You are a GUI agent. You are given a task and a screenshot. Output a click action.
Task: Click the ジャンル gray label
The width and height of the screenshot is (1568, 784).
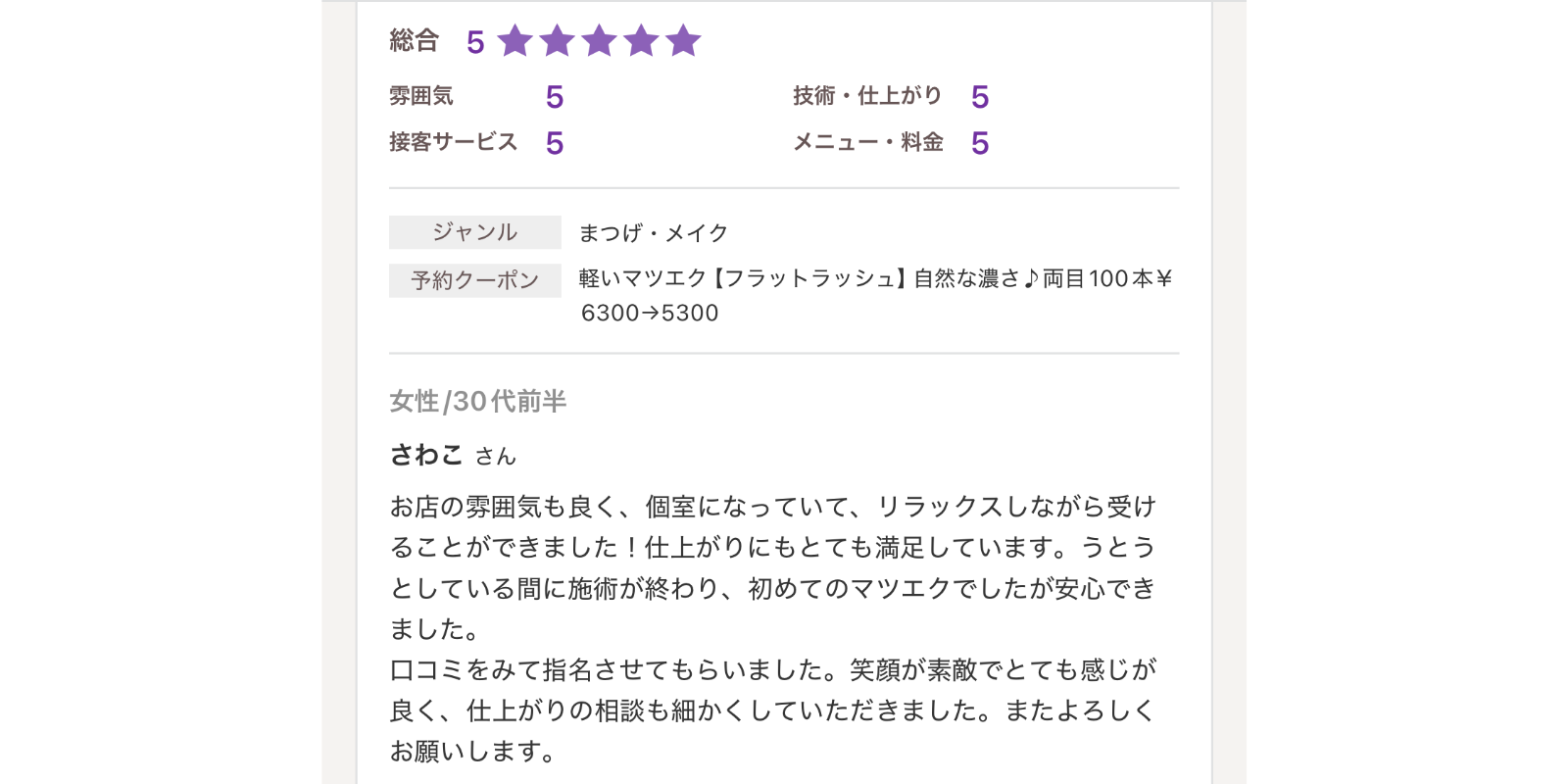point(475,232)
